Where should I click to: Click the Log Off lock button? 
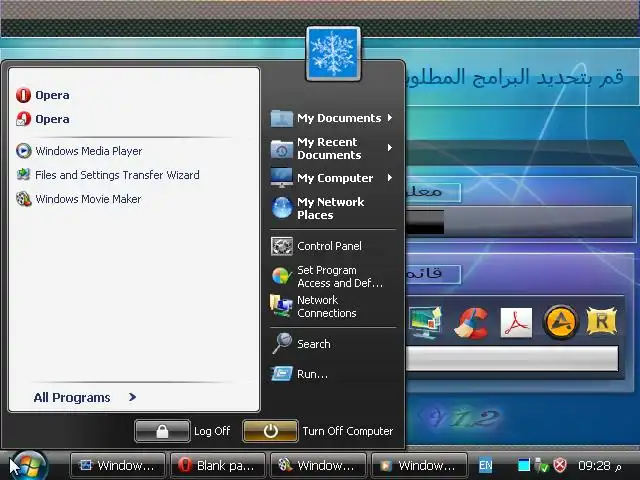[162, 431]
